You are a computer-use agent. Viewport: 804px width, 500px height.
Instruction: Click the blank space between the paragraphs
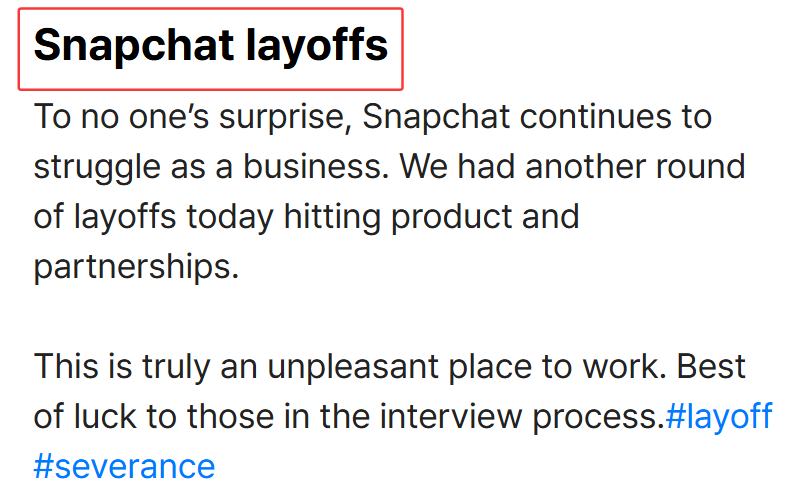[390, 317]
